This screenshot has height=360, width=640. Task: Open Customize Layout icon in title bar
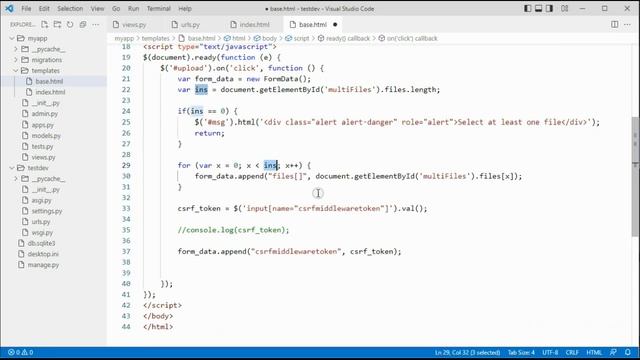point(564,8)
